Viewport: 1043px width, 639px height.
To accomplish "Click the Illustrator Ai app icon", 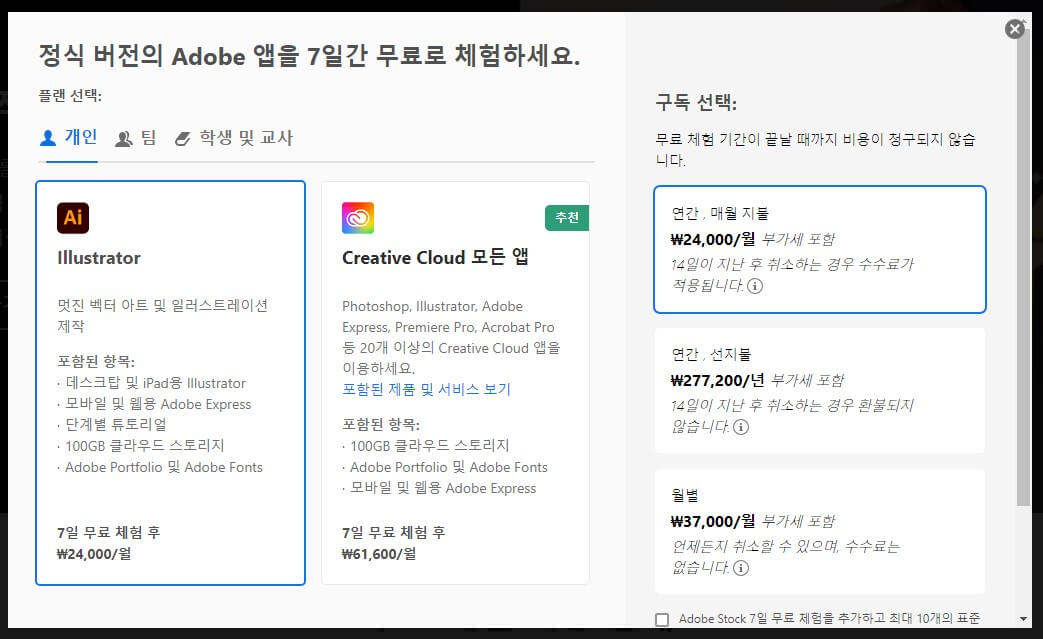I will click(x=73, y=217).
